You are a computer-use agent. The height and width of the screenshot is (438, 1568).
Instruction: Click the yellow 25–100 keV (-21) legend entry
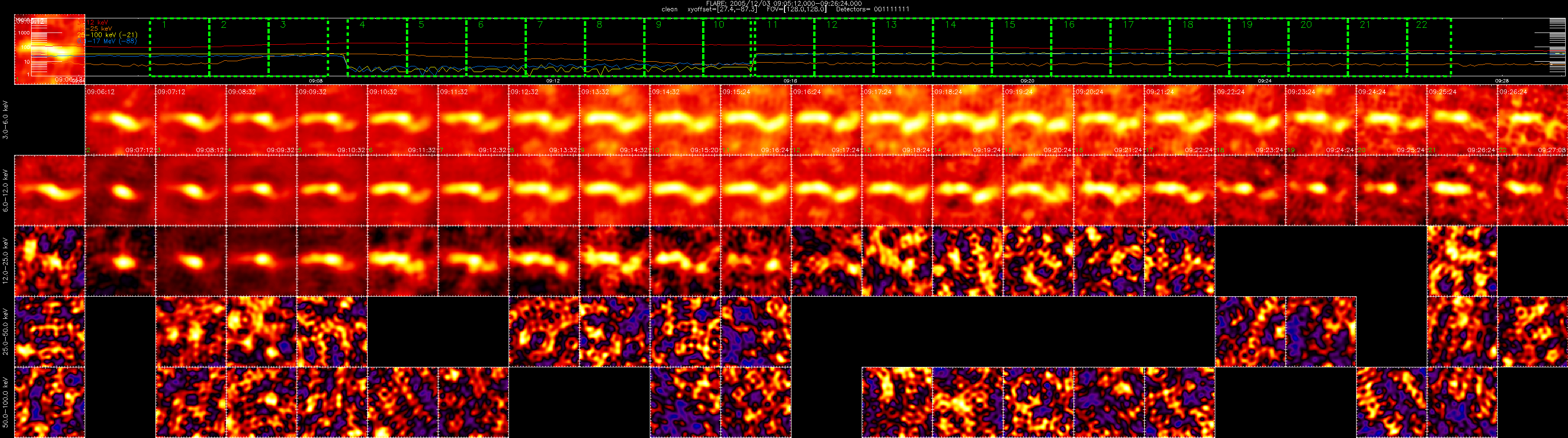click(x=108, y=35)
